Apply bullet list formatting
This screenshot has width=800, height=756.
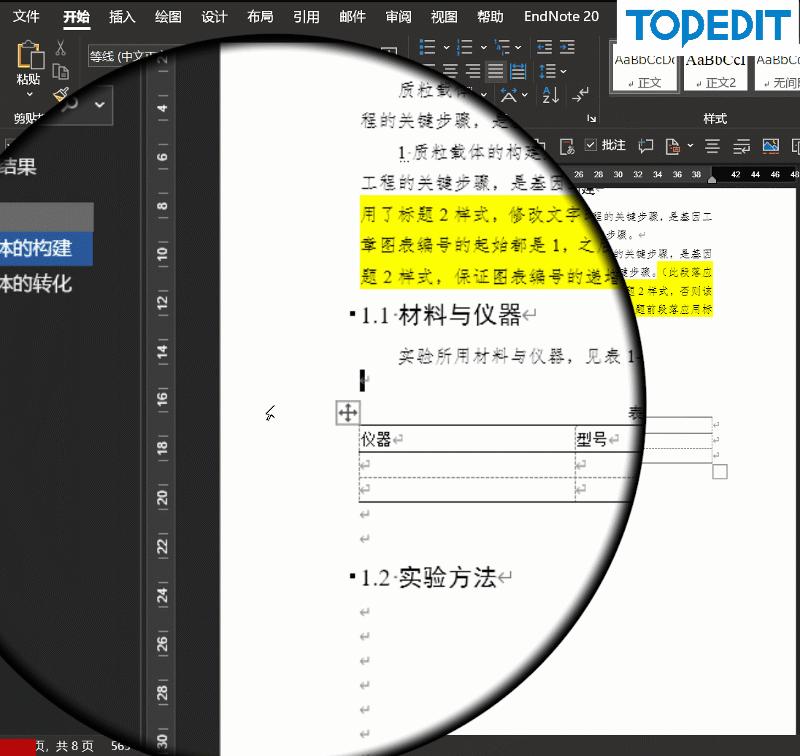(x=427, y=44)
